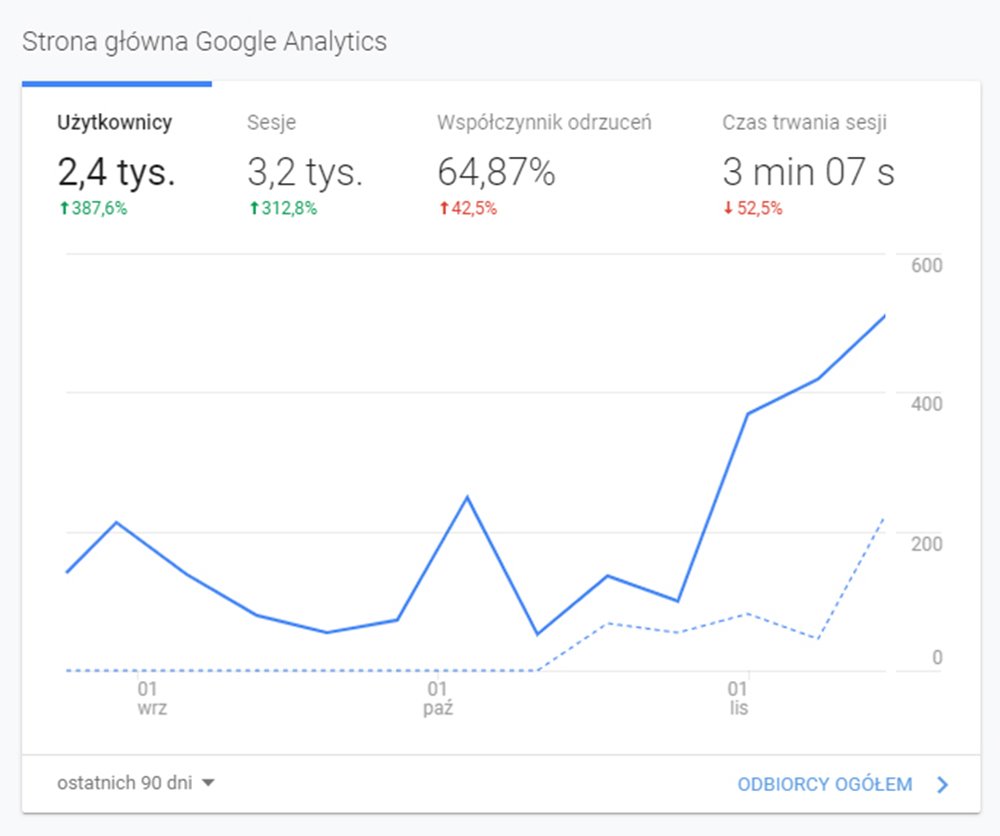Open the ODBIORCY OGÓŁEM report link

tap(824, 785)
